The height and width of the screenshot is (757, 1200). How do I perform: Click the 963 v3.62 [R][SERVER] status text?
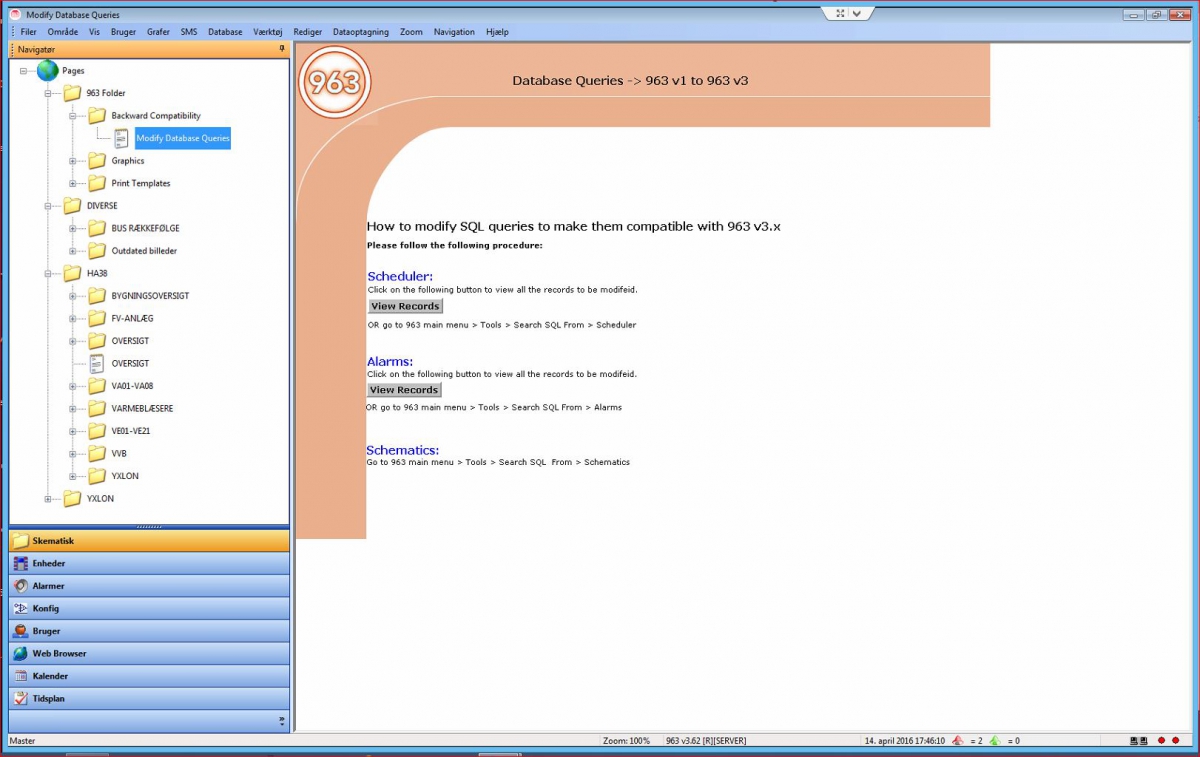click(x=705, y=741)
